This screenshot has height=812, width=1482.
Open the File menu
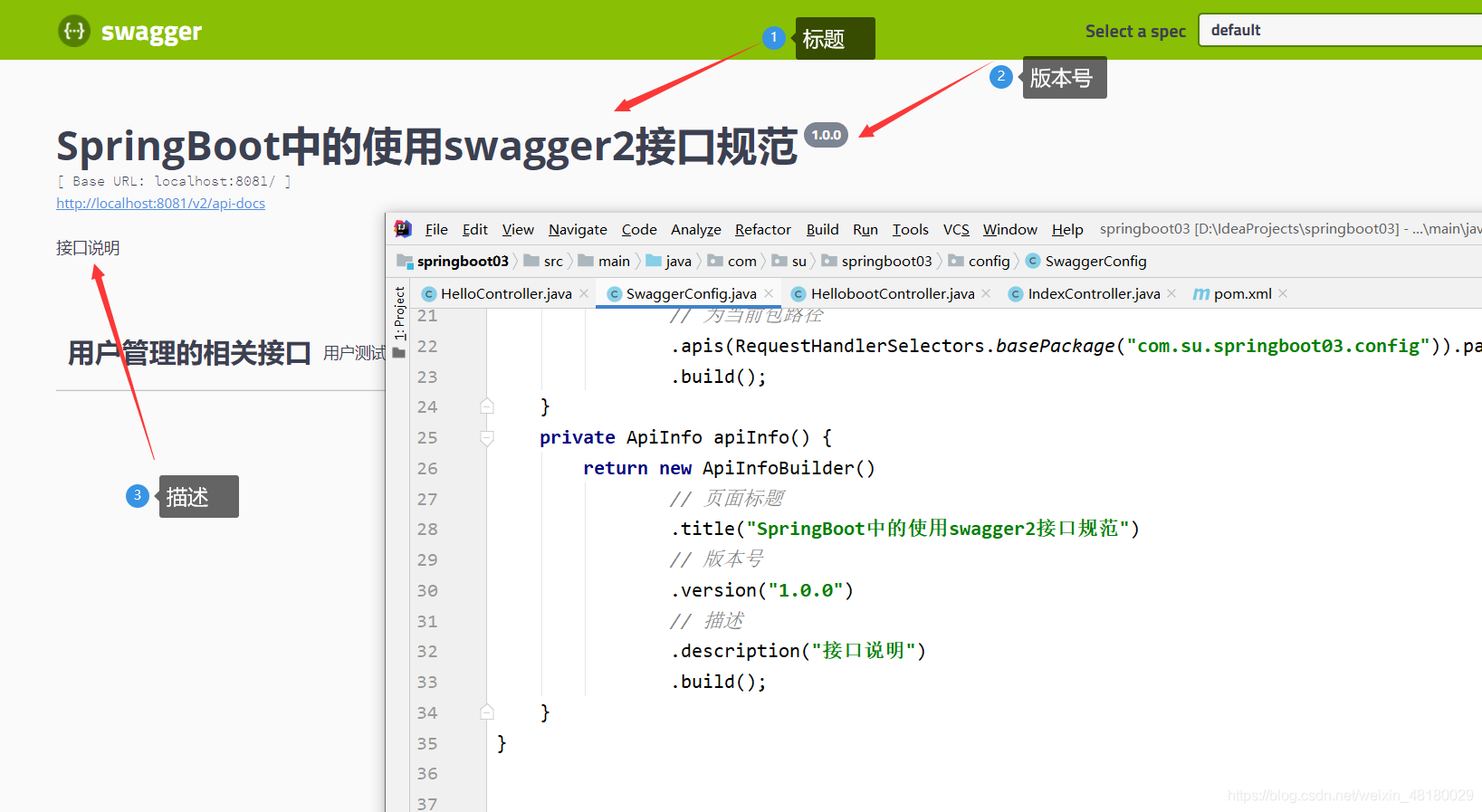pyautogui.click(x=436, y=230)
